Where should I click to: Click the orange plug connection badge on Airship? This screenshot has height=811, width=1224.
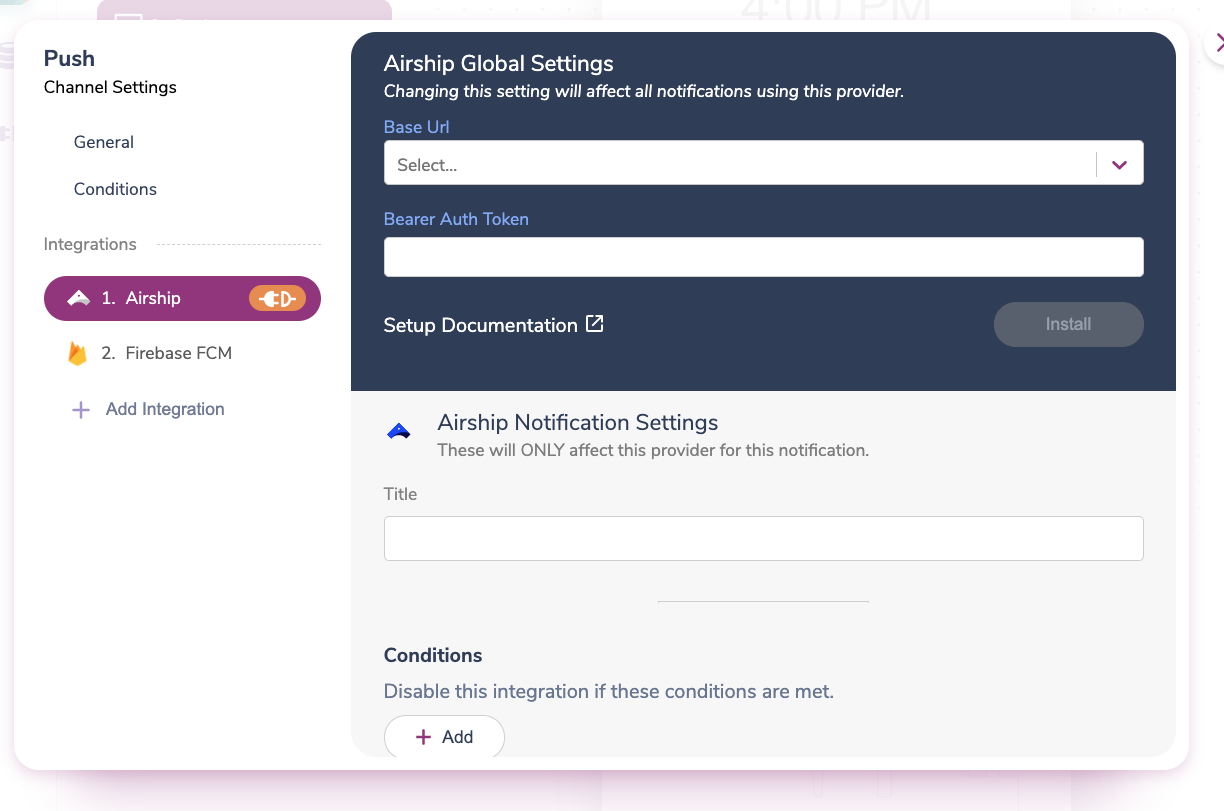(x=278, y=297)
